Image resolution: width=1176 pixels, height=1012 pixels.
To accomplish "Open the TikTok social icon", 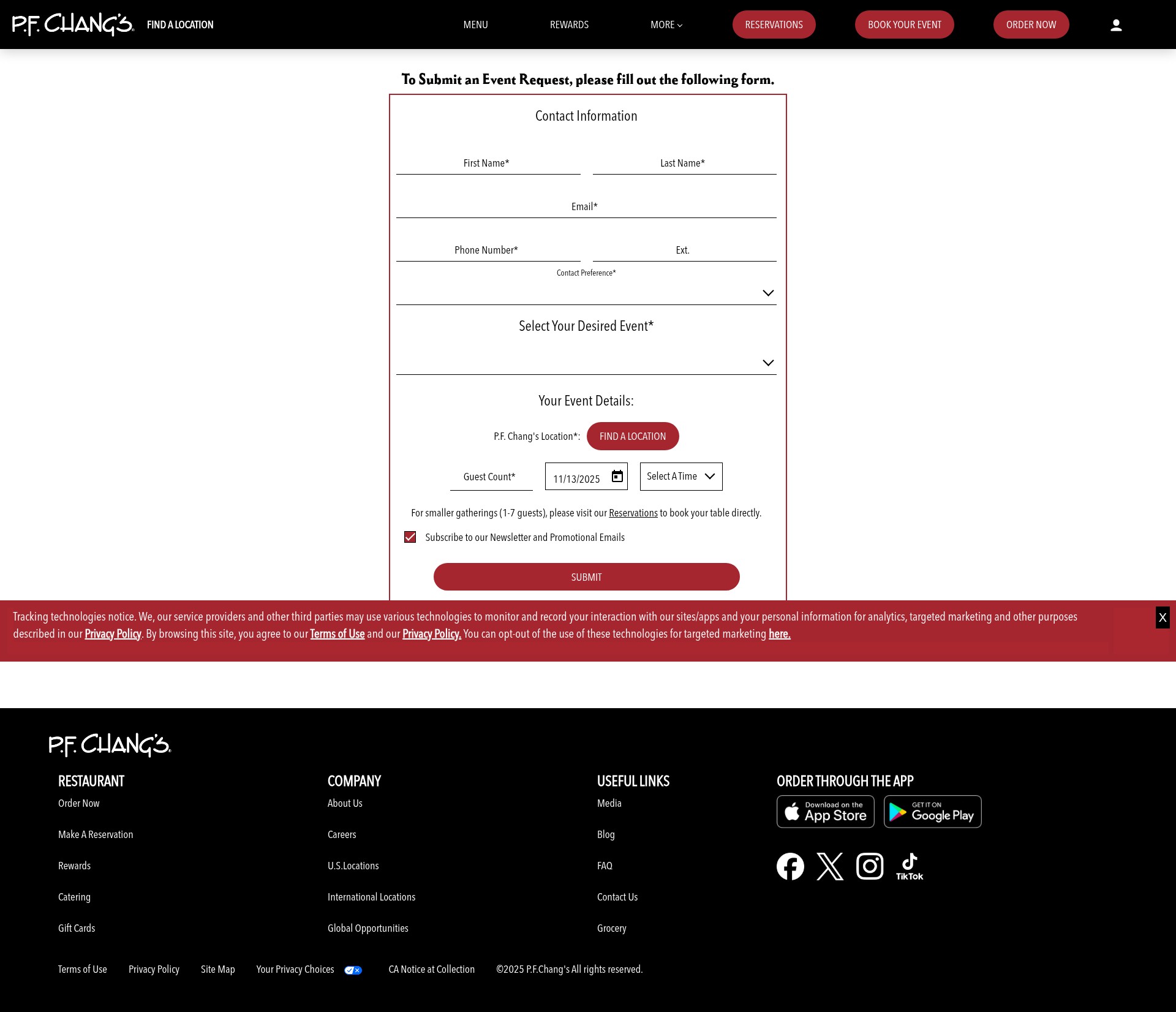I will click(910, 866).
